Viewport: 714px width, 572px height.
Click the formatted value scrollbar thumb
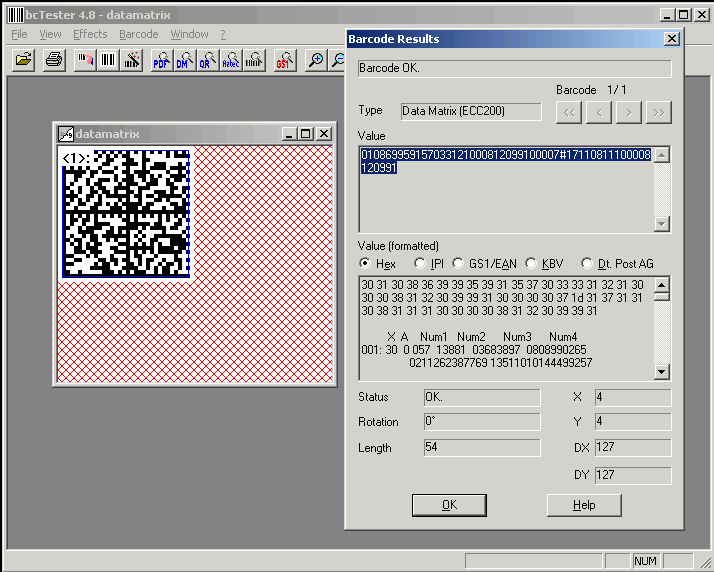pos(662,296)
